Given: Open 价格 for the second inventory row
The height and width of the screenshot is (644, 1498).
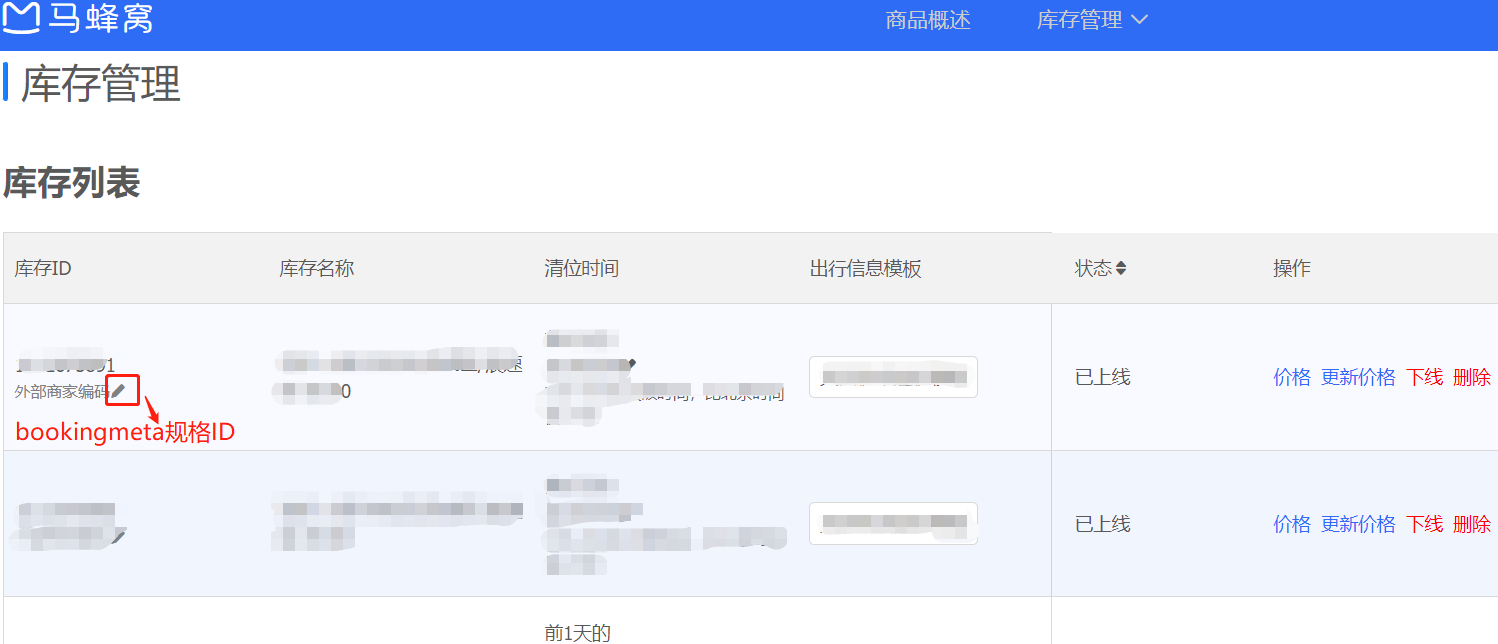Looking at the screenshot, I should pos(1291,524).
